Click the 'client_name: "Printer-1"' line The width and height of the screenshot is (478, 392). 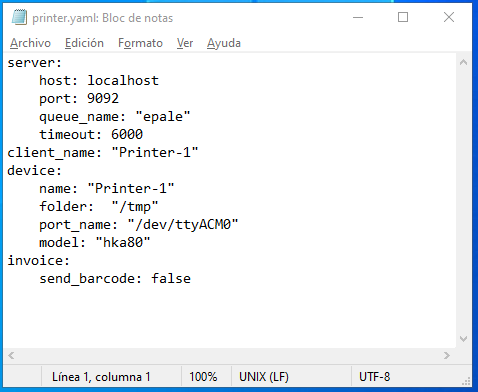coord(103,153)
